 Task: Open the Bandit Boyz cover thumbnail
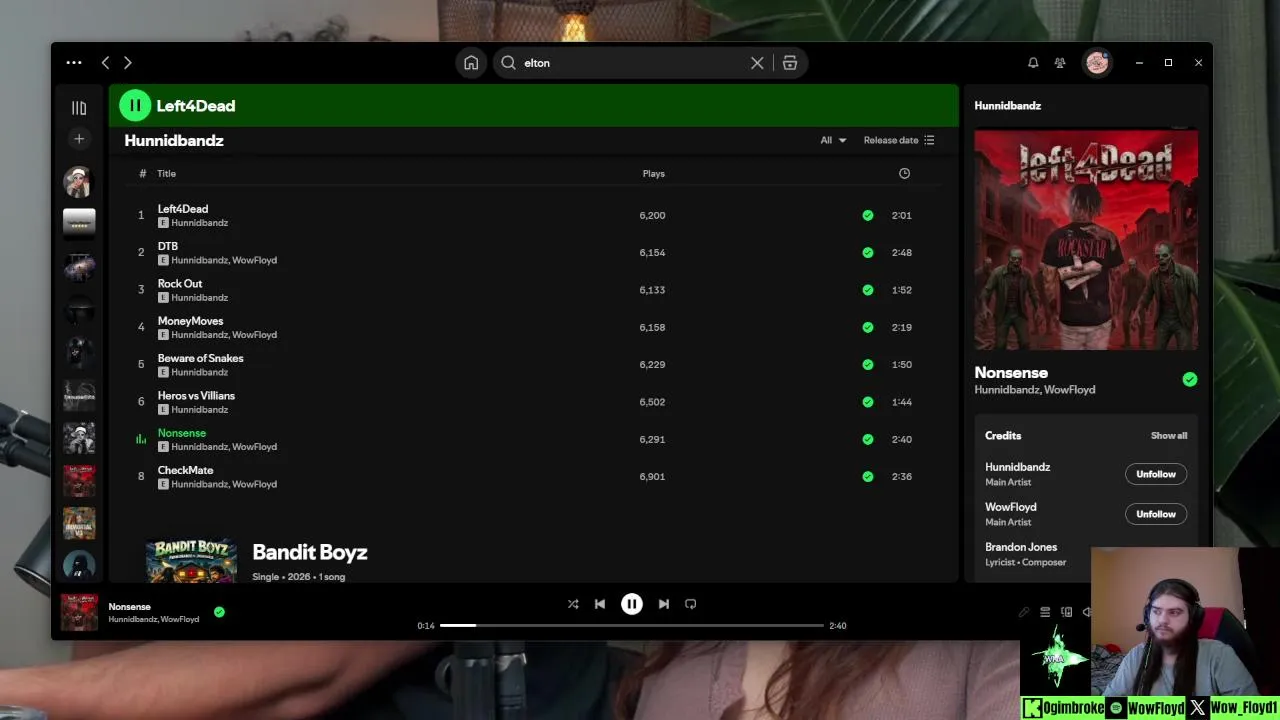[x=191, y=560]
